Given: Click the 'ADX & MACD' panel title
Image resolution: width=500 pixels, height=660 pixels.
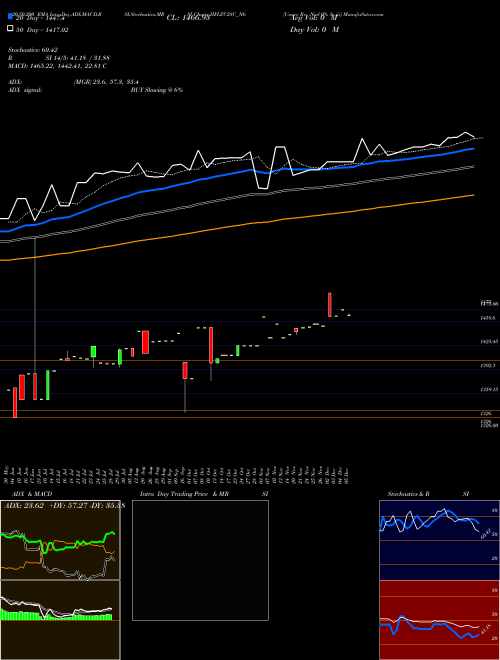Looking at the screenshot, I should coord(32,494).
